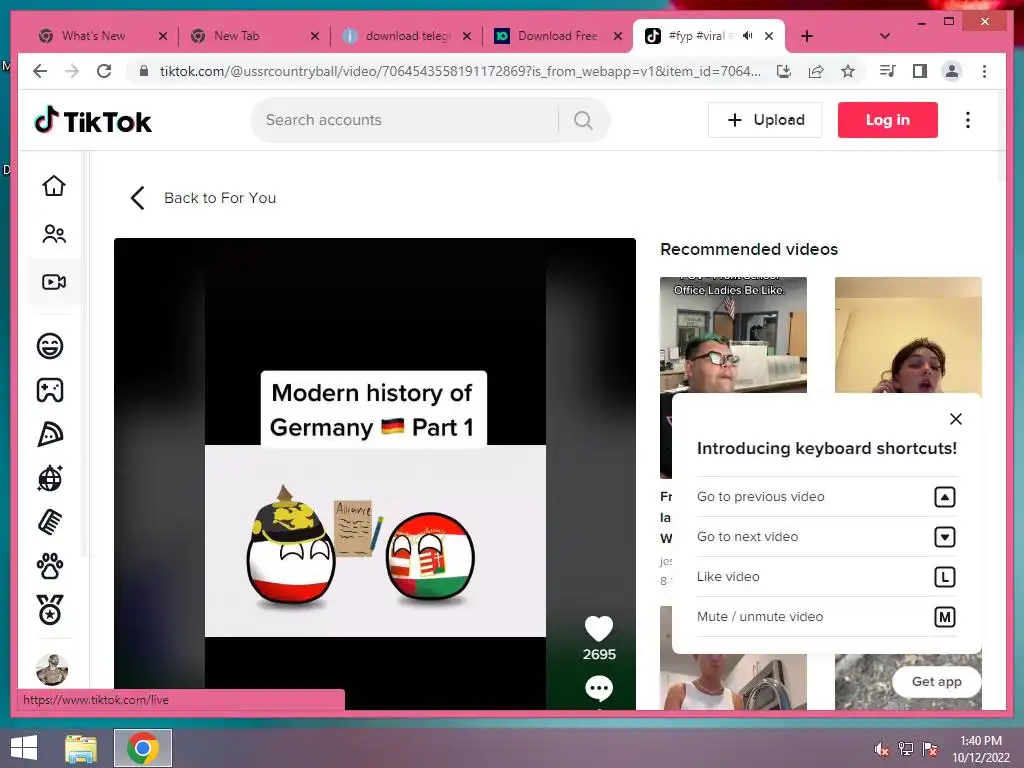Reload the page
The height and width of the screenshot is (768, 1024).
tap(104, 71)
